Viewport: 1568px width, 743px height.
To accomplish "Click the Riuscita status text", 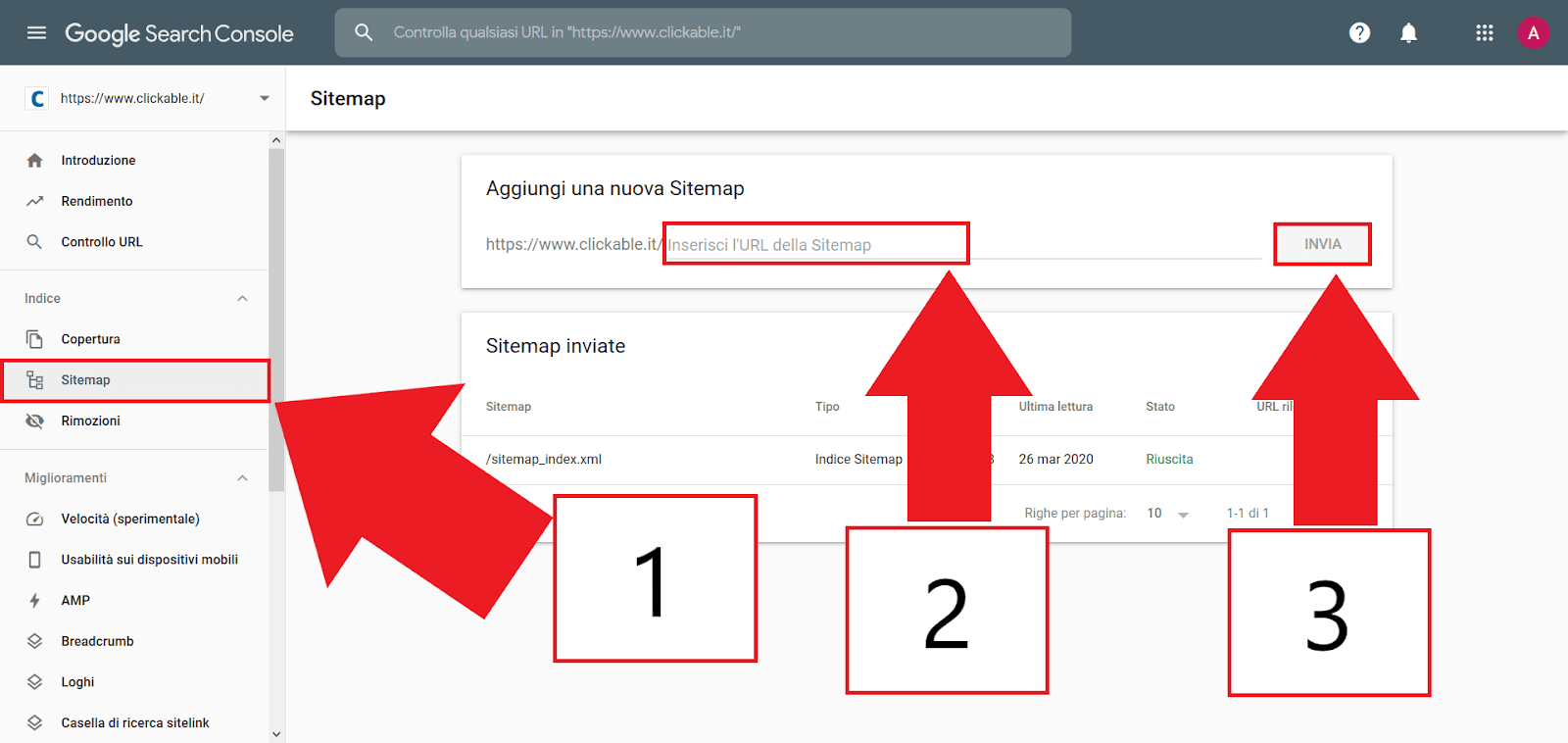I will point(1169,460).
